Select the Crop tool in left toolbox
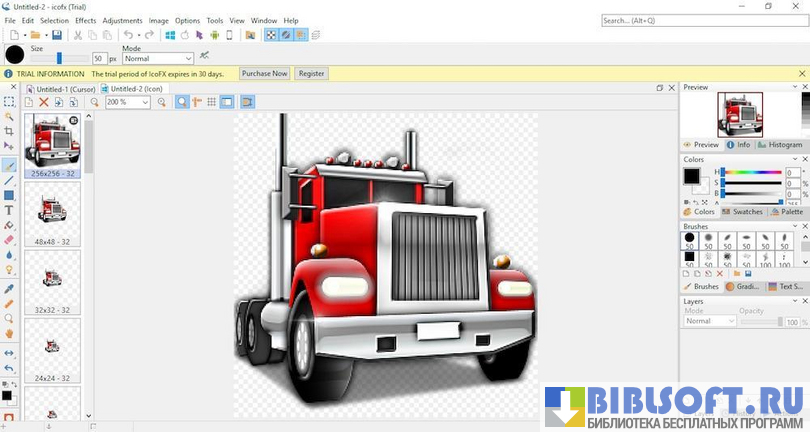The height and width of the screenshot is (432, 810). pos(9,131)
